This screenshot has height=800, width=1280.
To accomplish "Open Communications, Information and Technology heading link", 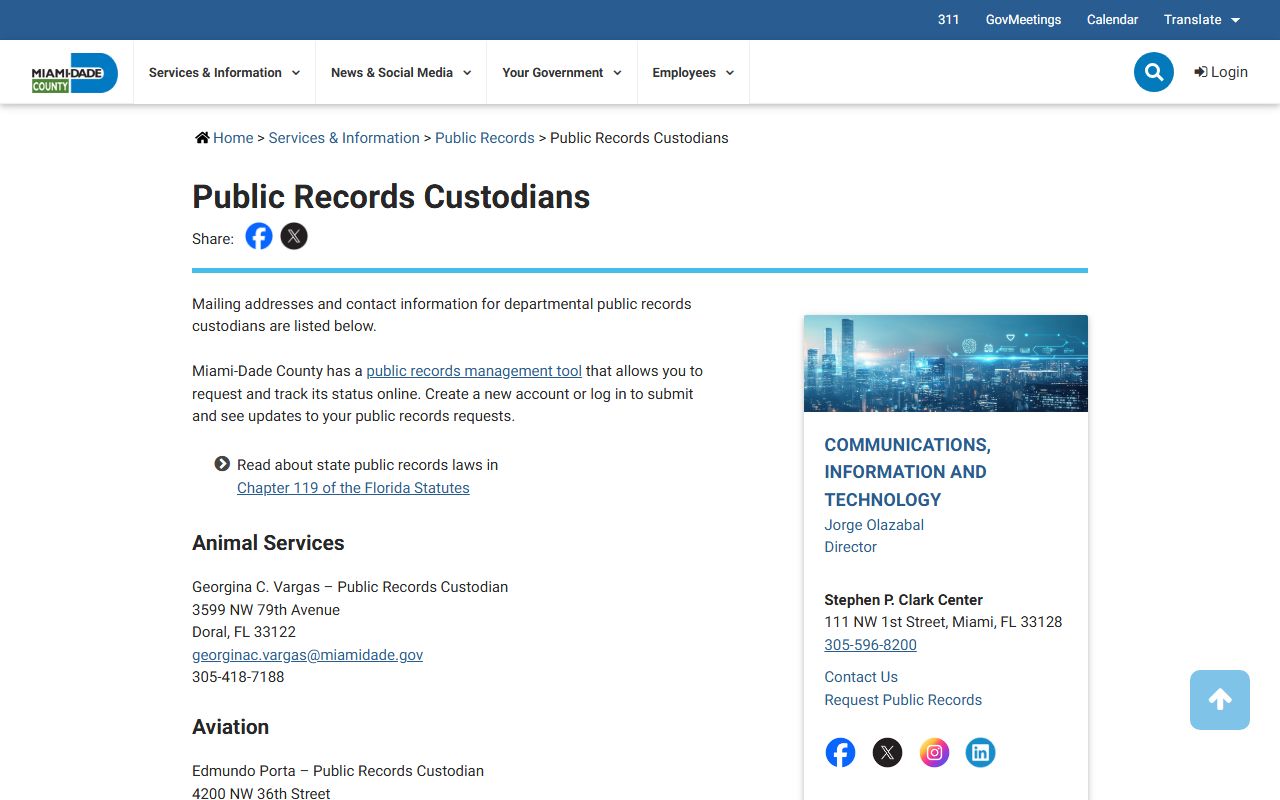I will coord(907,472).
